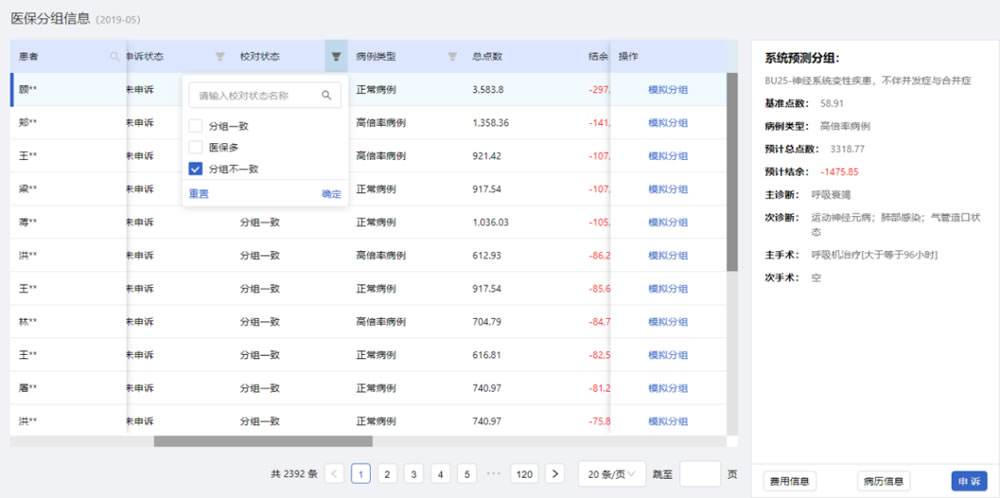Select page 120 in pagination
The width and height of the screenshot is (1000, 498).
(x=524, y=474)
